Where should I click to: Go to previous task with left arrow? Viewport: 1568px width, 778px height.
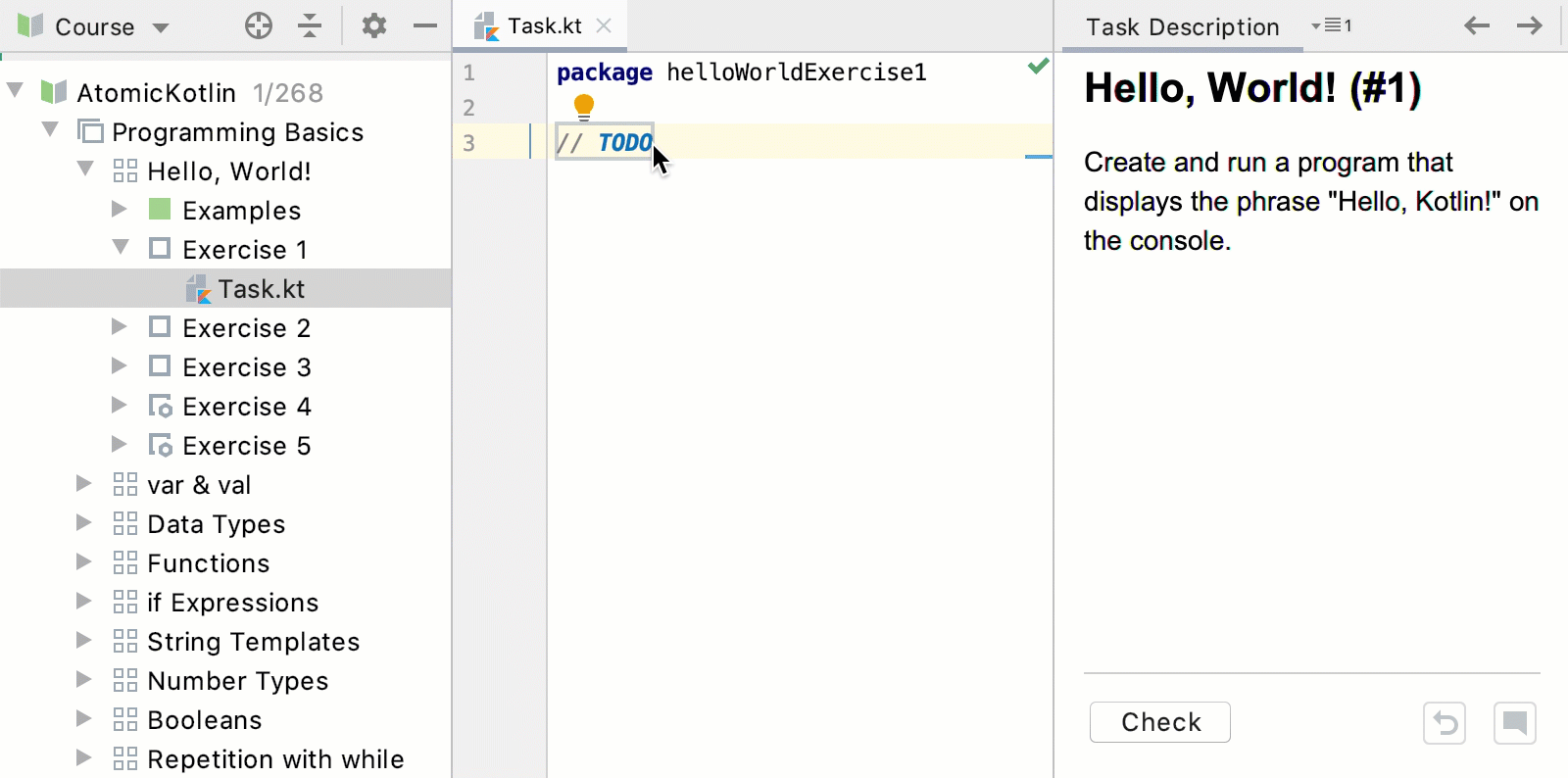[x=1477, y=25]
